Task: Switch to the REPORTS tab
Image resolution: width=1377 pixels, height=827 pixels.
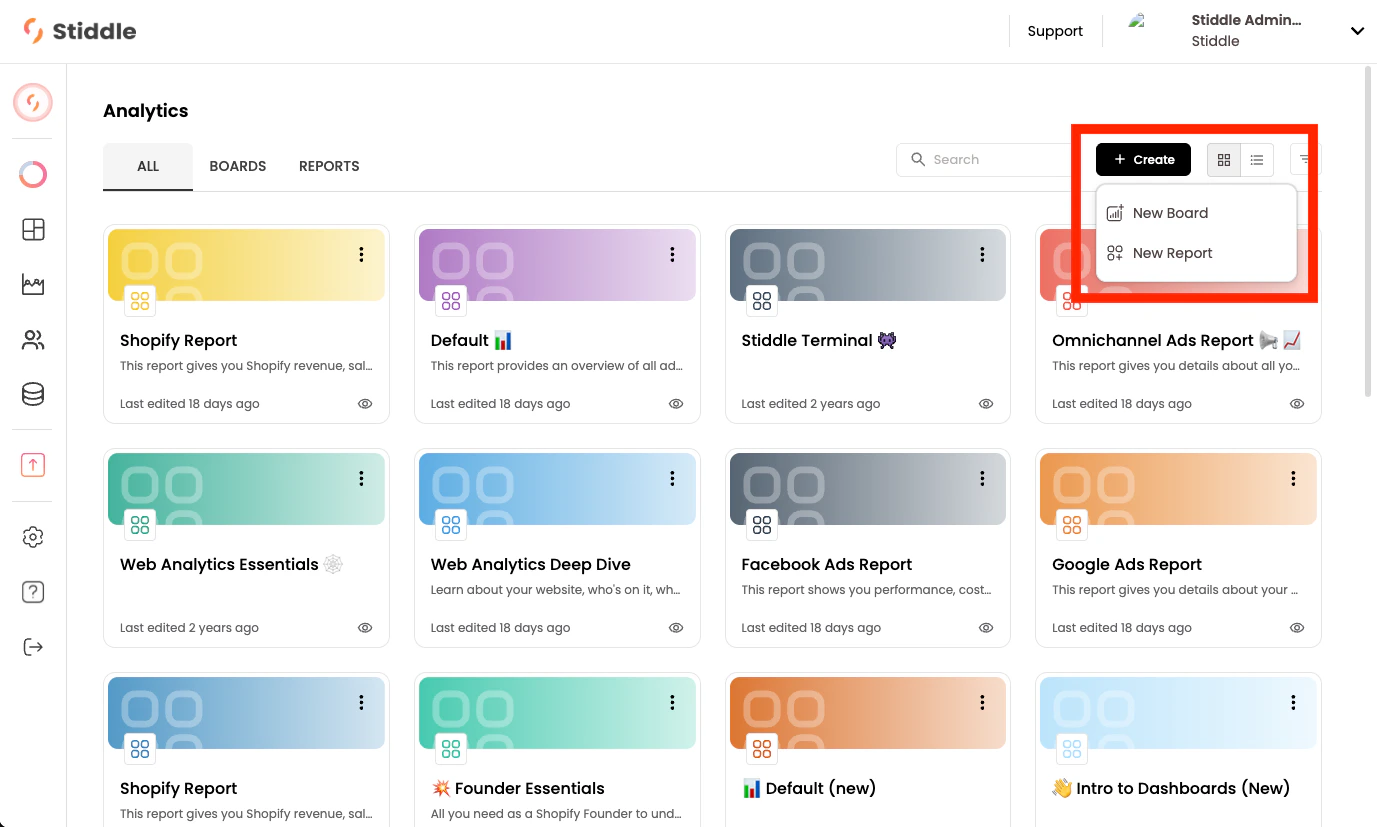Action: 329,166
